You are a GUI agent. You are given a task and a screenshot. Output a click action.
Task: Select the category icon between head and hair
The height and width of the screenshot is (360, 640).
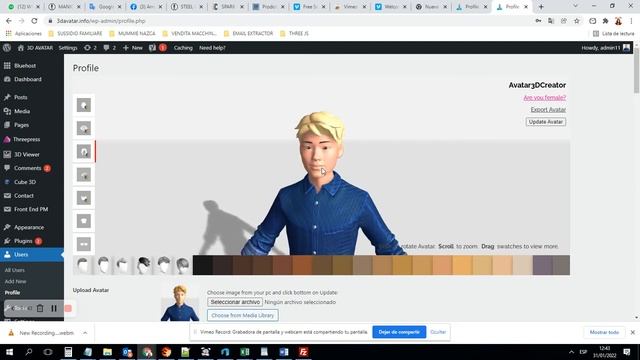point(84,128)
